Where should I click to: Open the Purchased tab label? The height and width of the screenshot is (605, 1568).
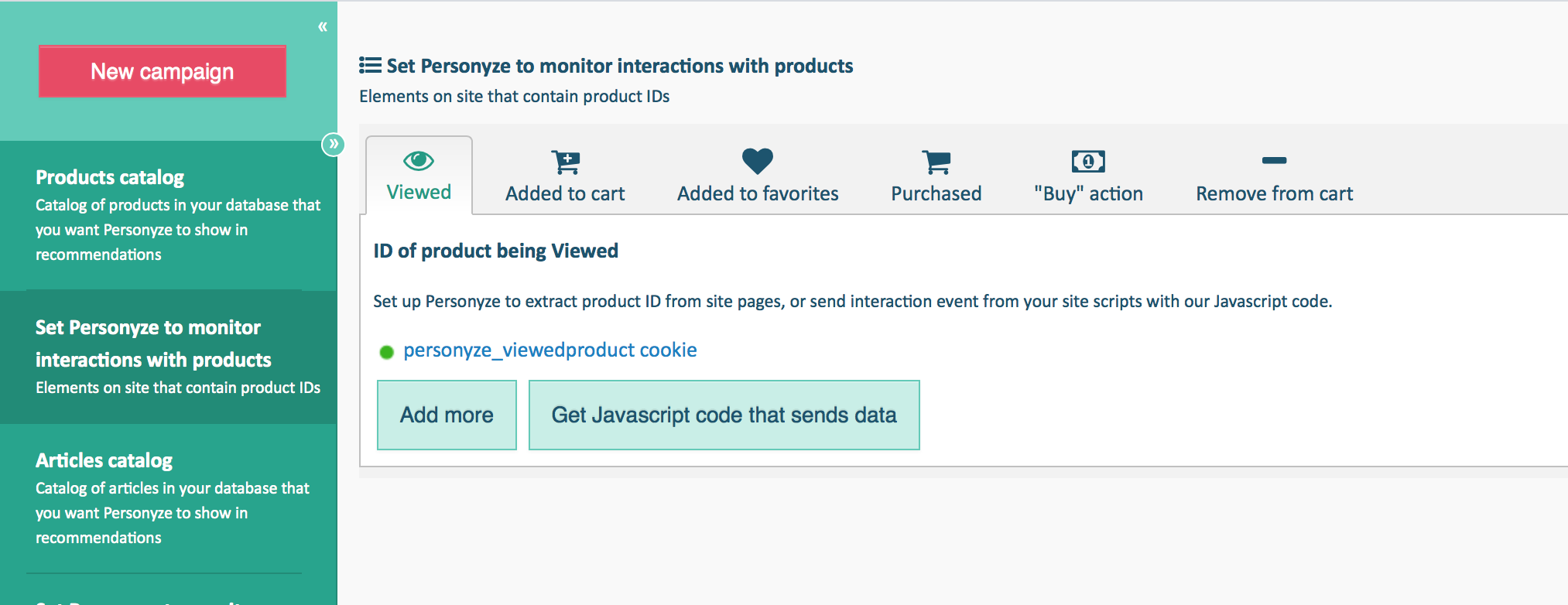pyautogui.click(x=936, y=193)
